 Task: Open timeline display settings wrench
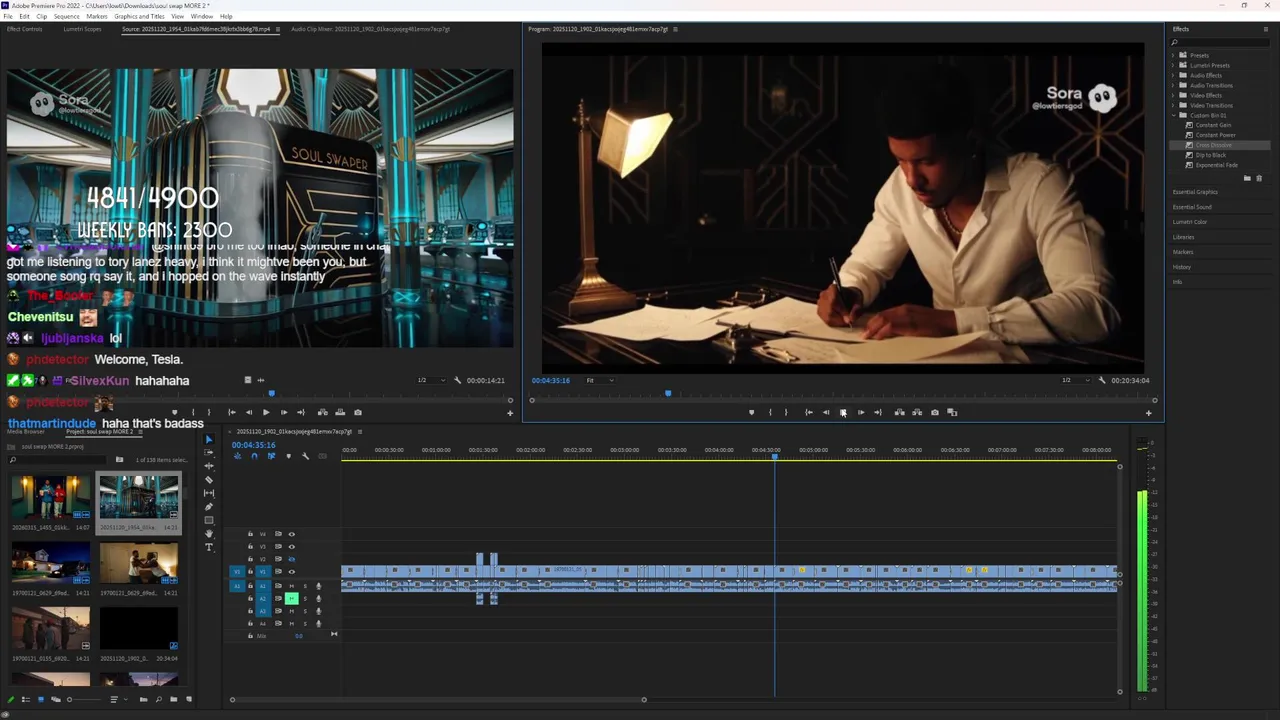tap(305, 456)
